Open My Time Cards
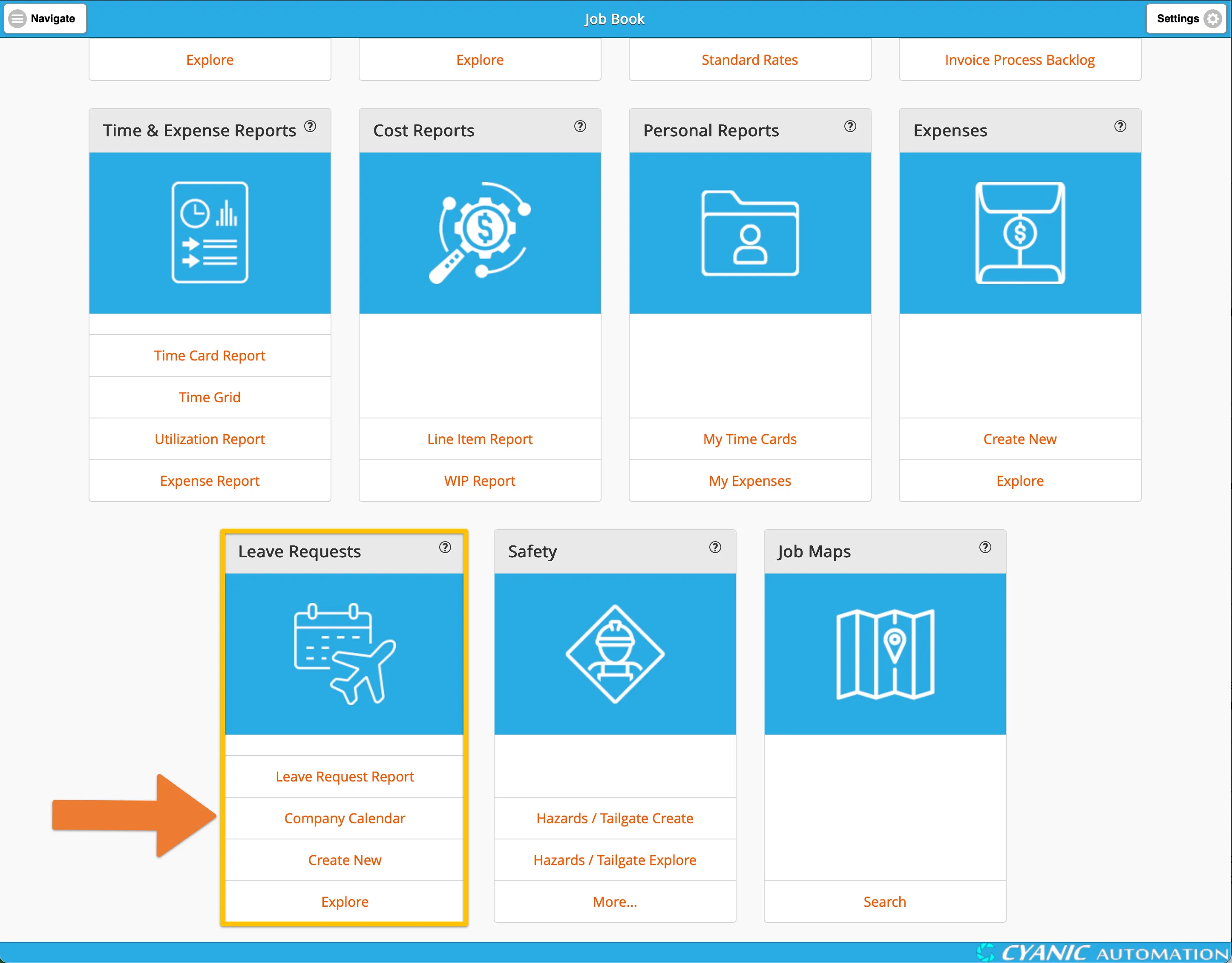This screenshot has width=1232, height=963. [x=750, y=439]
